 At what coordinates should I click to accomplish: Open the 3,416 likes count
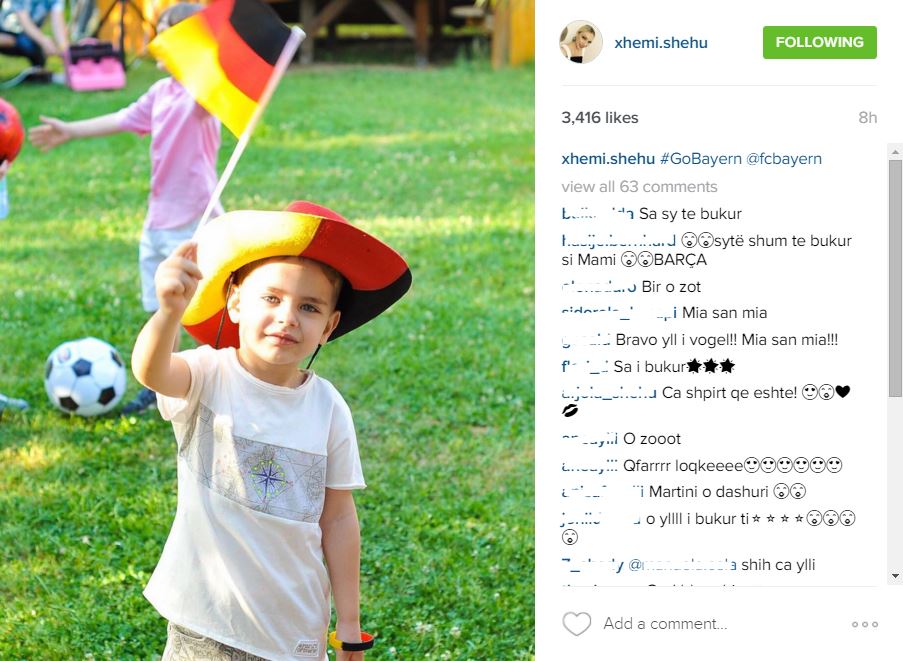click(600, 117)
